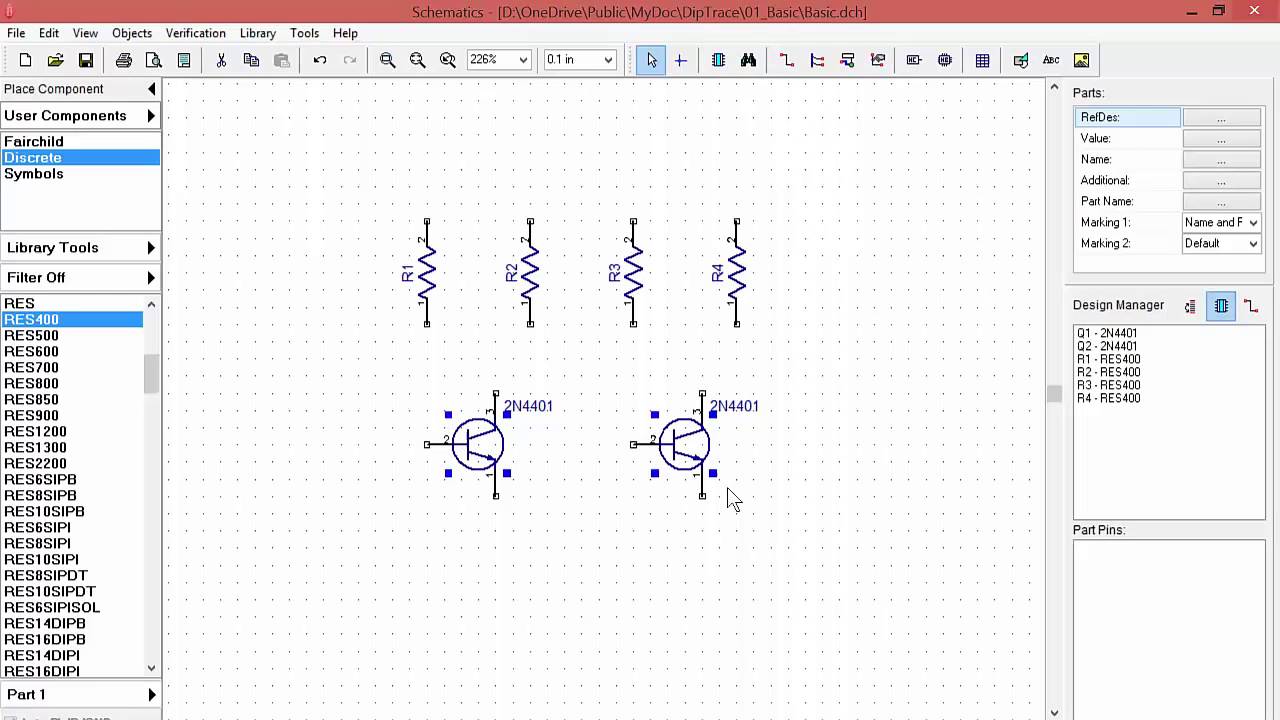
Task: Copy the selected objects
Action: 251,60
